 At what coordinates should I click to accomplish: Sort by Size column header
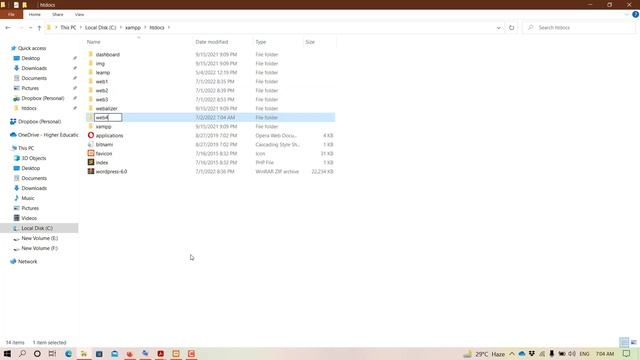point(310,42)
